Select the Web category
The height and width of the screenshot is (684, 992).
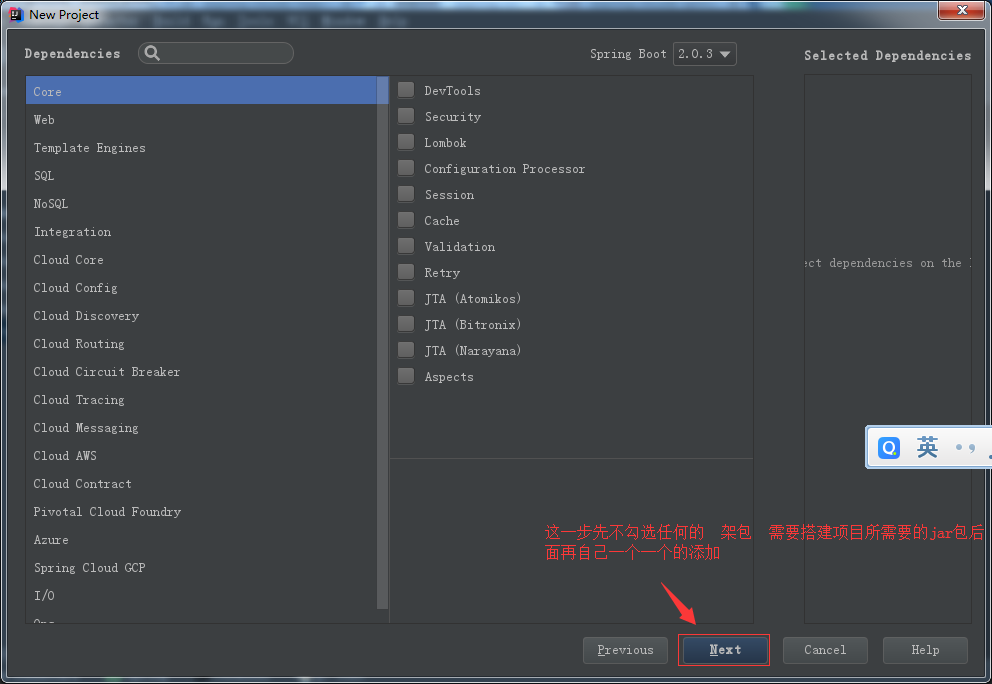201,120
